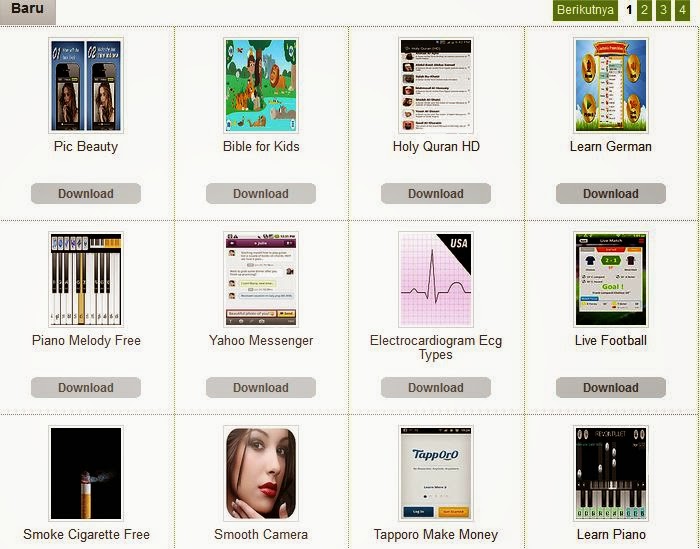Click the Holy Quran HD title

[436, 146]
